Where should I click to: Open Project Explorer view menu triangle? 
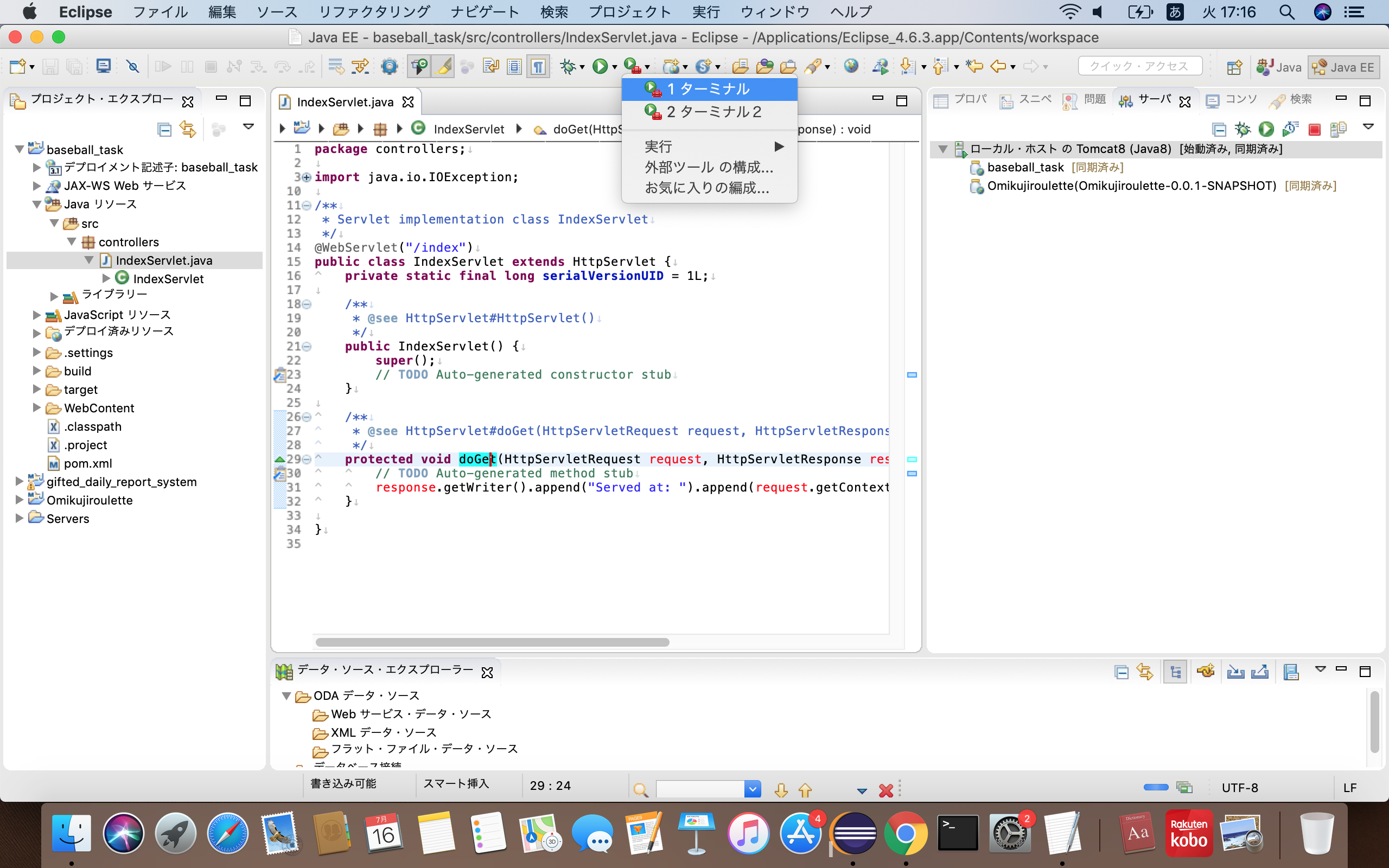tap(249, 127)
